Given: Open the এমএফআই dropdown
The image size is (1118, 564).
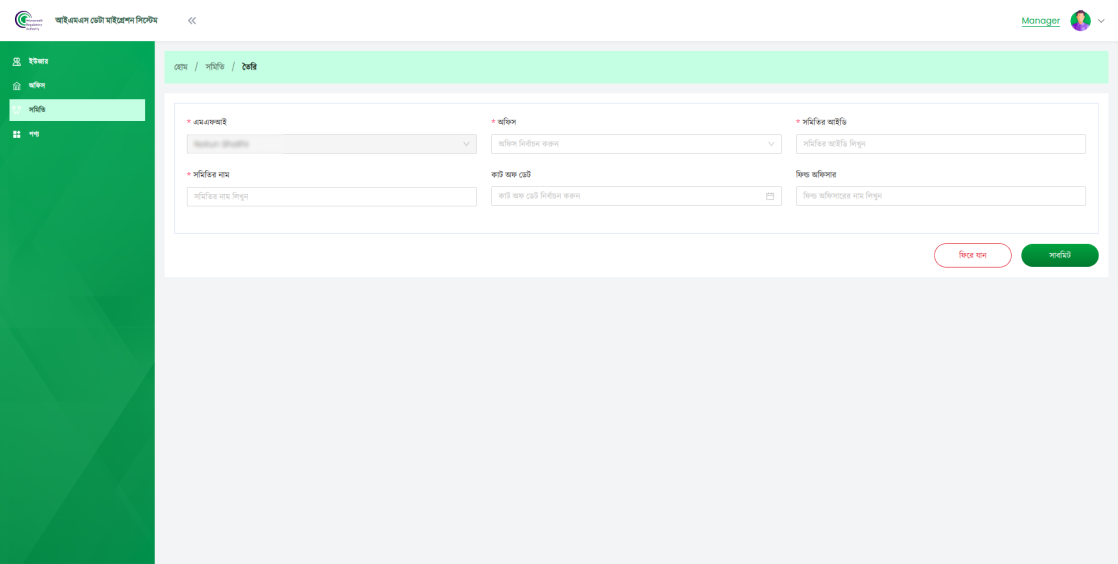Looking at the screenshot, I should click(x=331, y=144).
